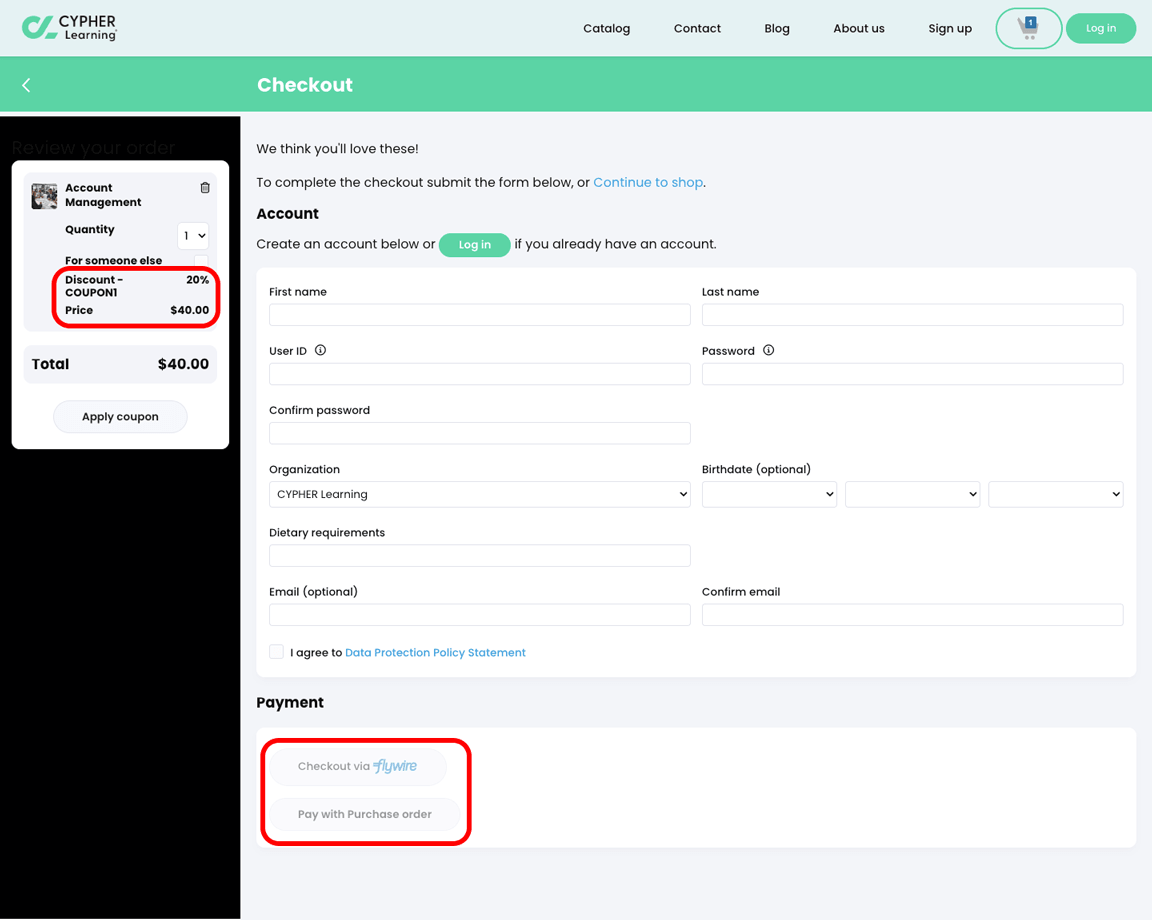Image resolution: width=1152 pixels, height=920 pixels.
Task: Go to the Blog page
Action: (x=777, y=29)
